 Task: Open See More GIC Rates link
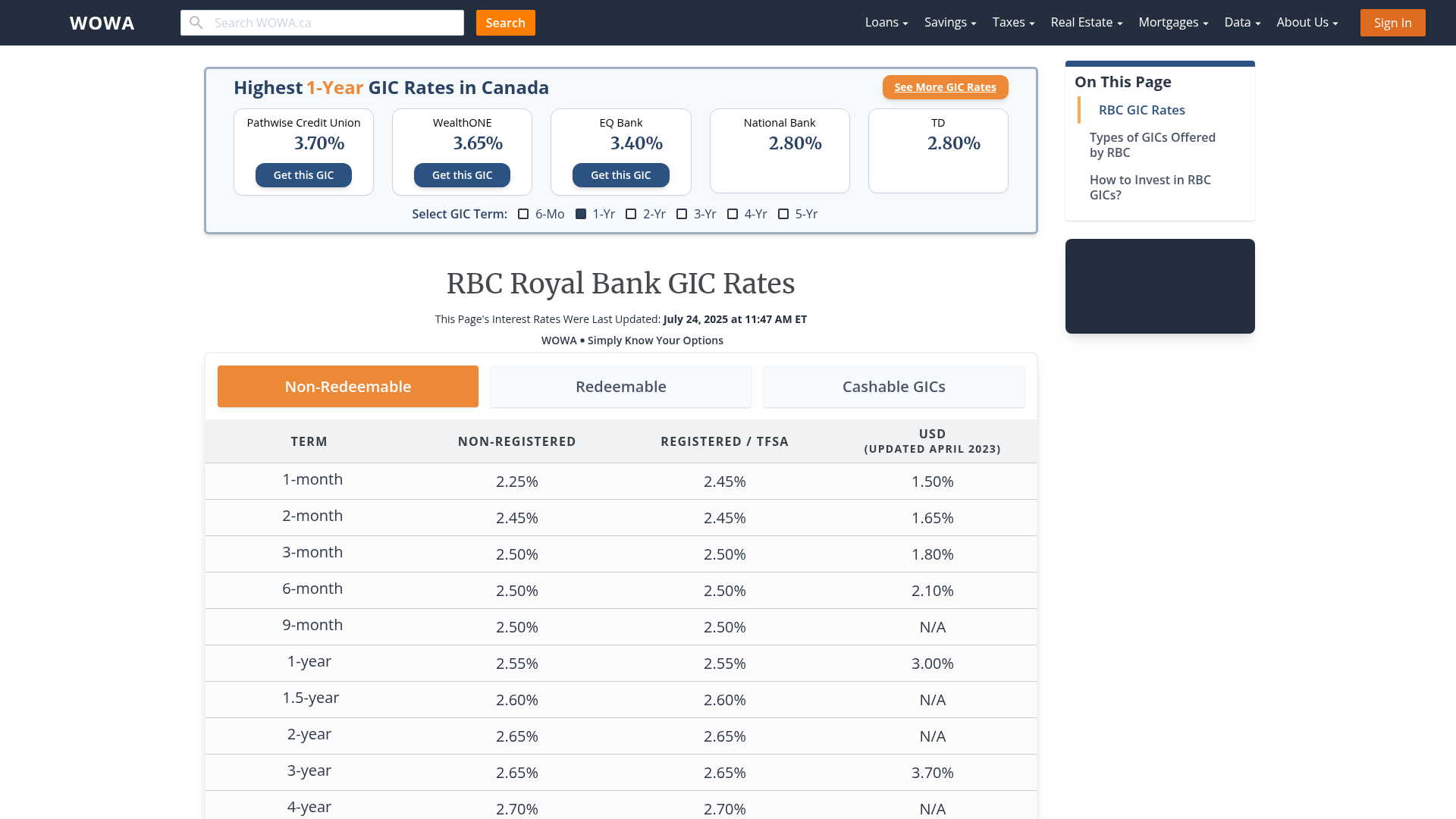[945, 87]
